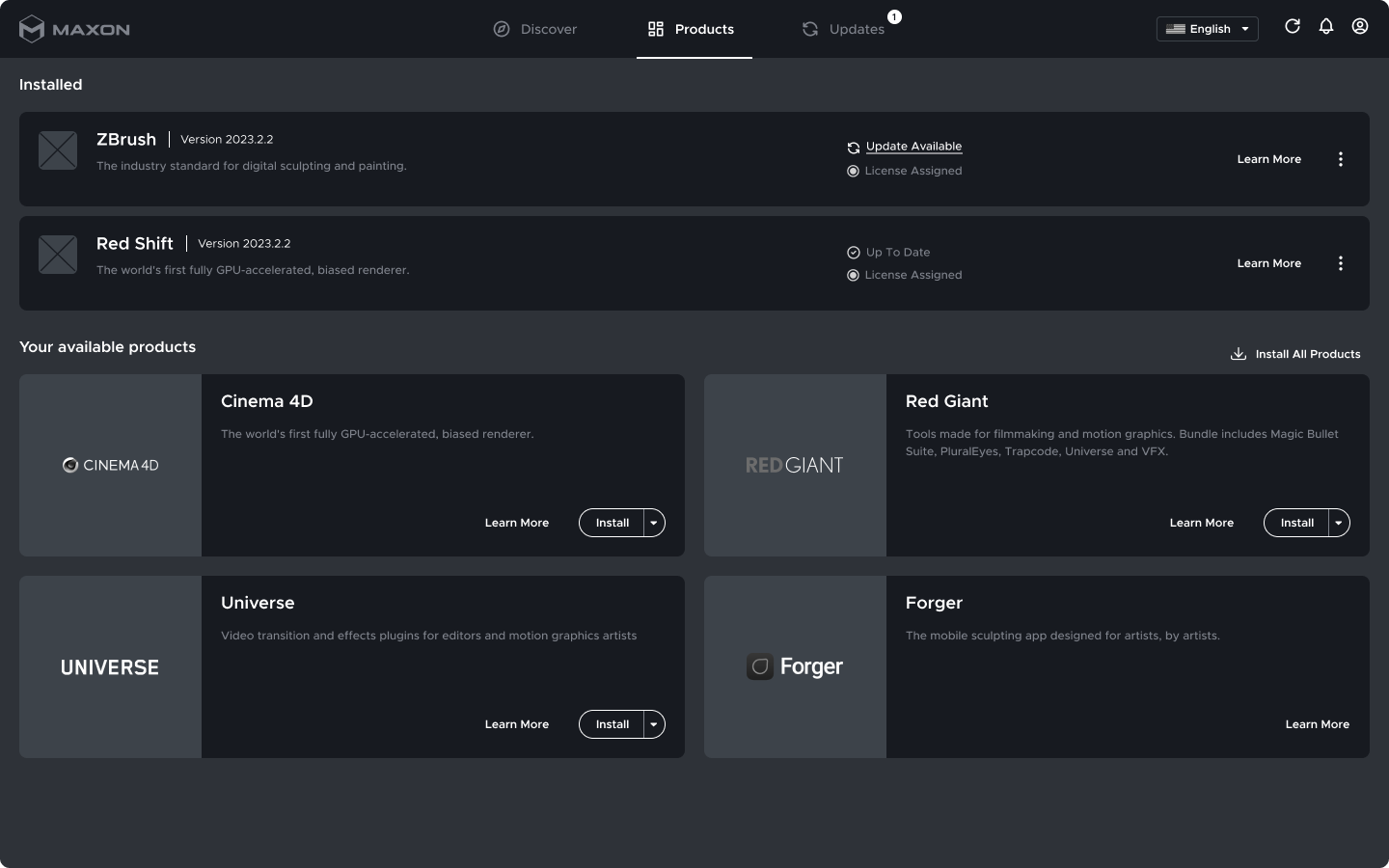Open notifications bell
The width and height of the screenshot is (1389, 868).
1326,26
